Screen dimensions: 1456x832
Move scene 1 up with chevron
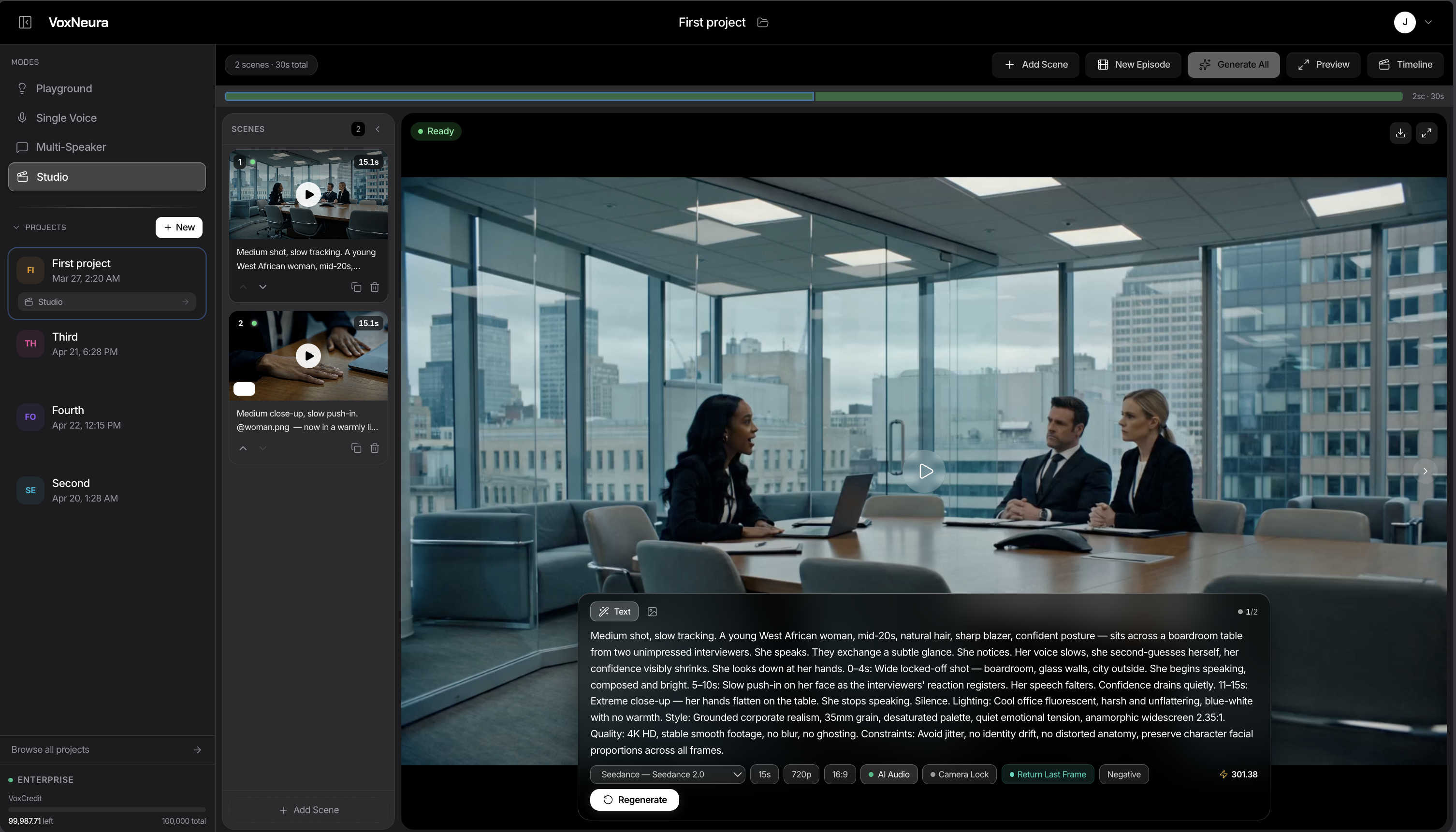(x=243, y=287)
